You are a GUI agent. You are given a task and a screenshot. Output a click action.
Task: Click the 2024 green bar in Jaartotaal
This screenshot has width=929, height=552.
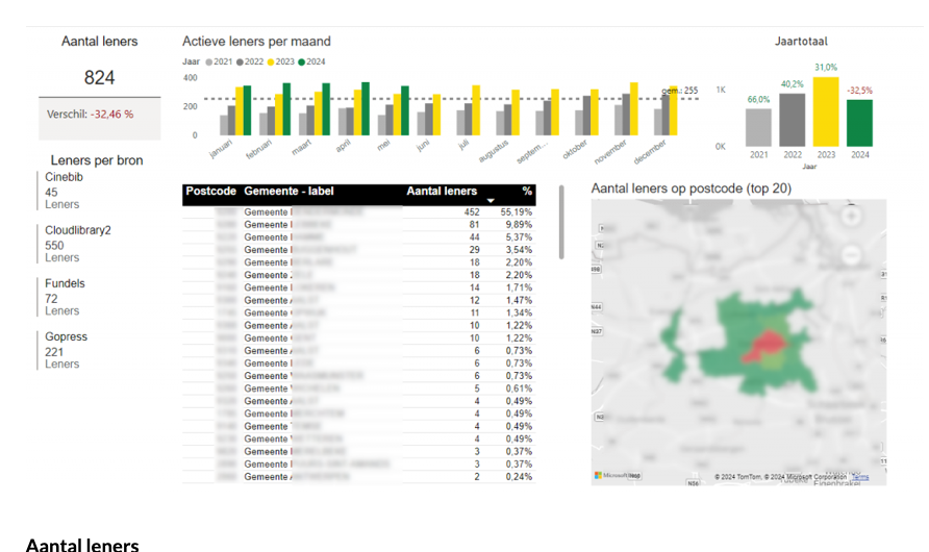pyautogui.click(x=860, y=123)
